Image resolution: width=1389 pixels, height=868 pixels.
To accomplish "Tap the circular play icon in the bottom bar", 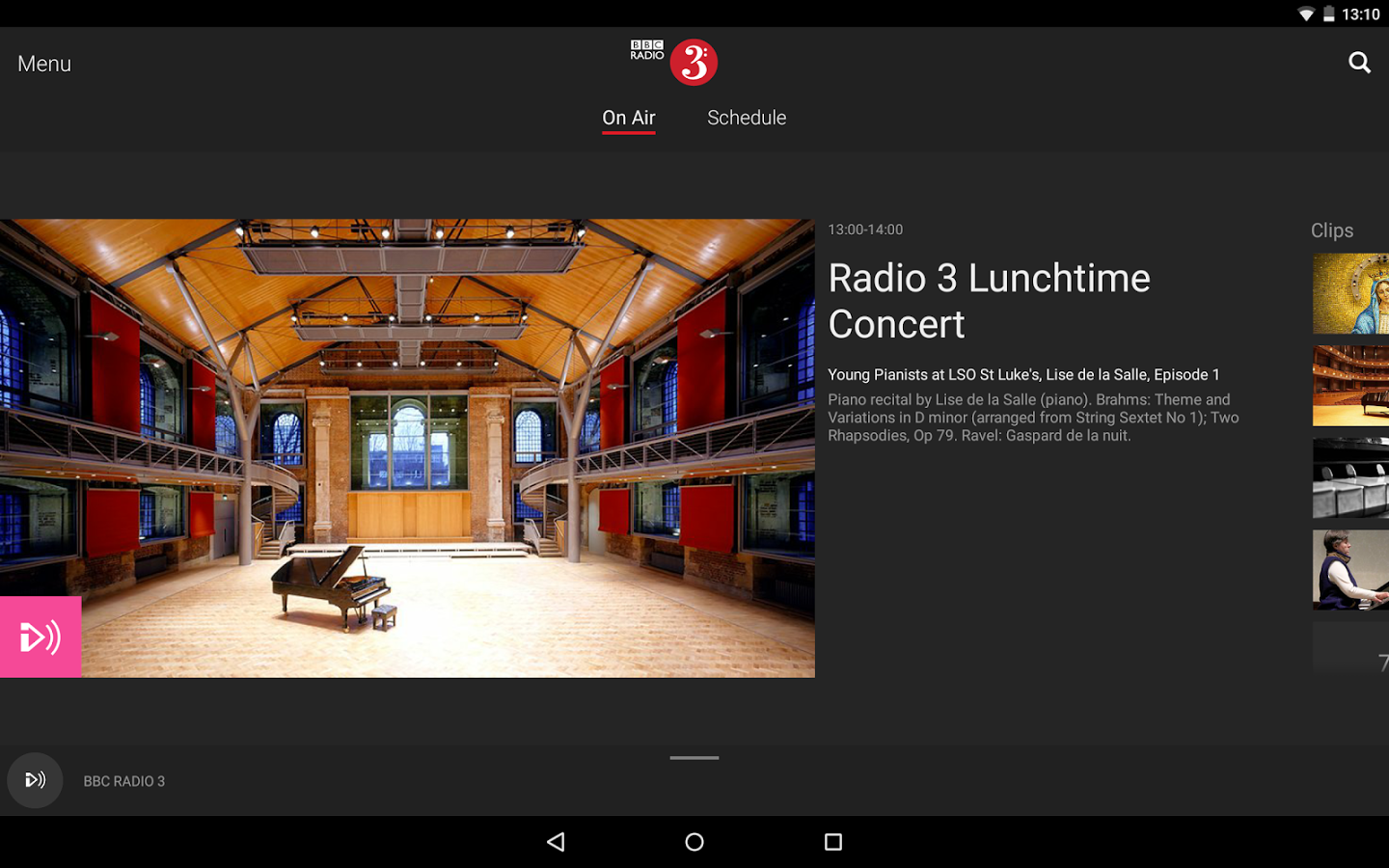I will 35,780.
